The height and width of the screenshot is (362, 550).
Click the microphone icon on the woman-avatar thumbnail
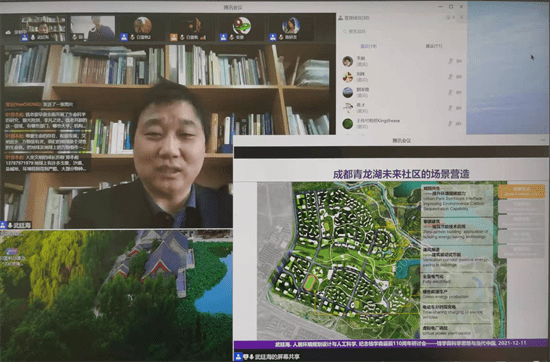281,37
